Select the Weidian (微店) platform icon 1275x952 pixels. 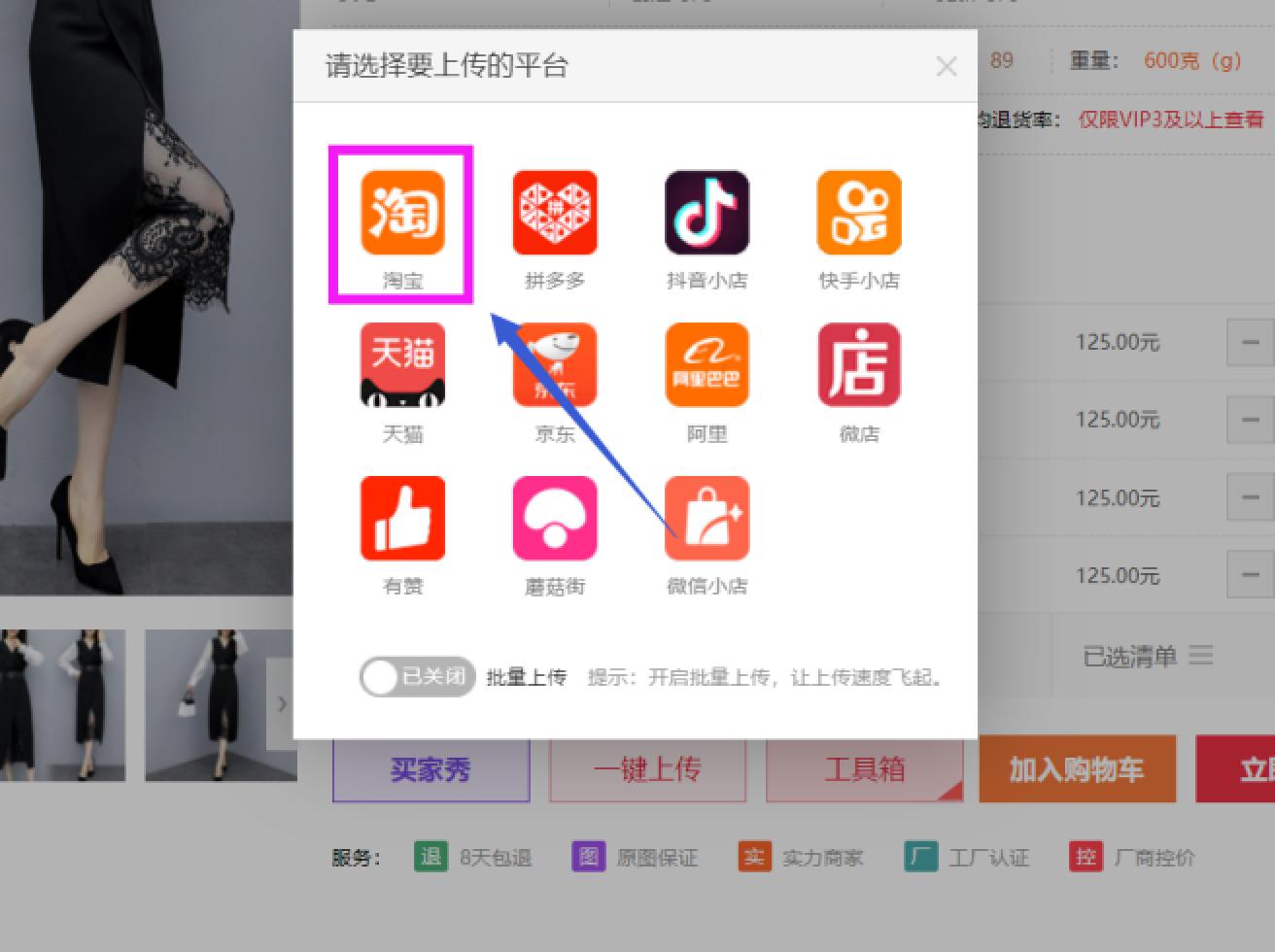point(859,365)
